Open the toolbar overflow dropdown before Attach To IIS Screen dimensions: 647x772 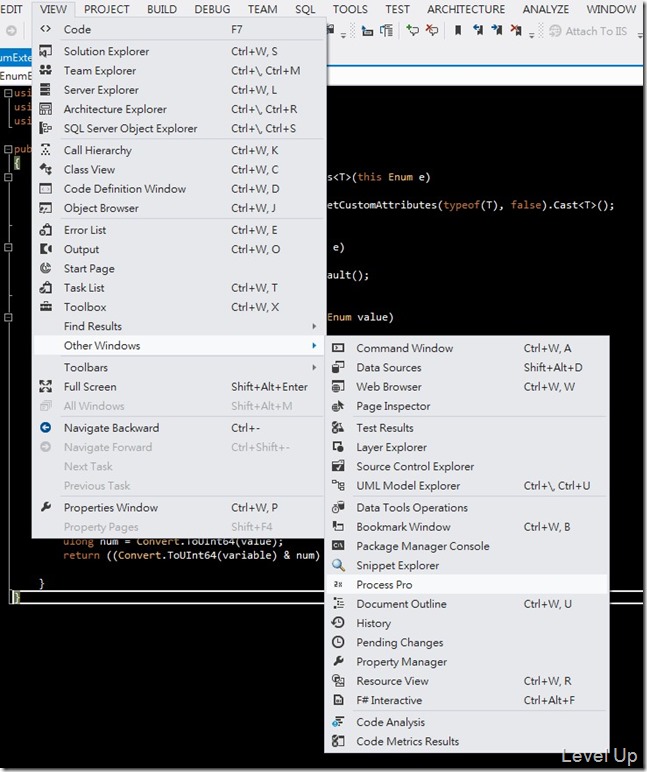click(532, 34)
